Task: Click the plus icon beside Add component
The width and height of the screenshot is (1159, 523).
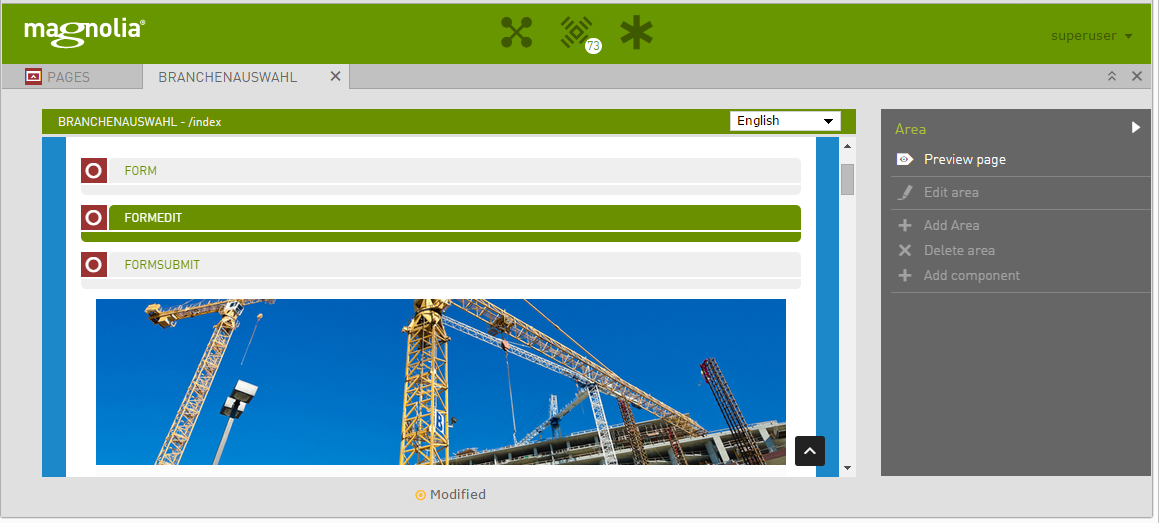Action: pyautogui.click(x=905, y=276)
